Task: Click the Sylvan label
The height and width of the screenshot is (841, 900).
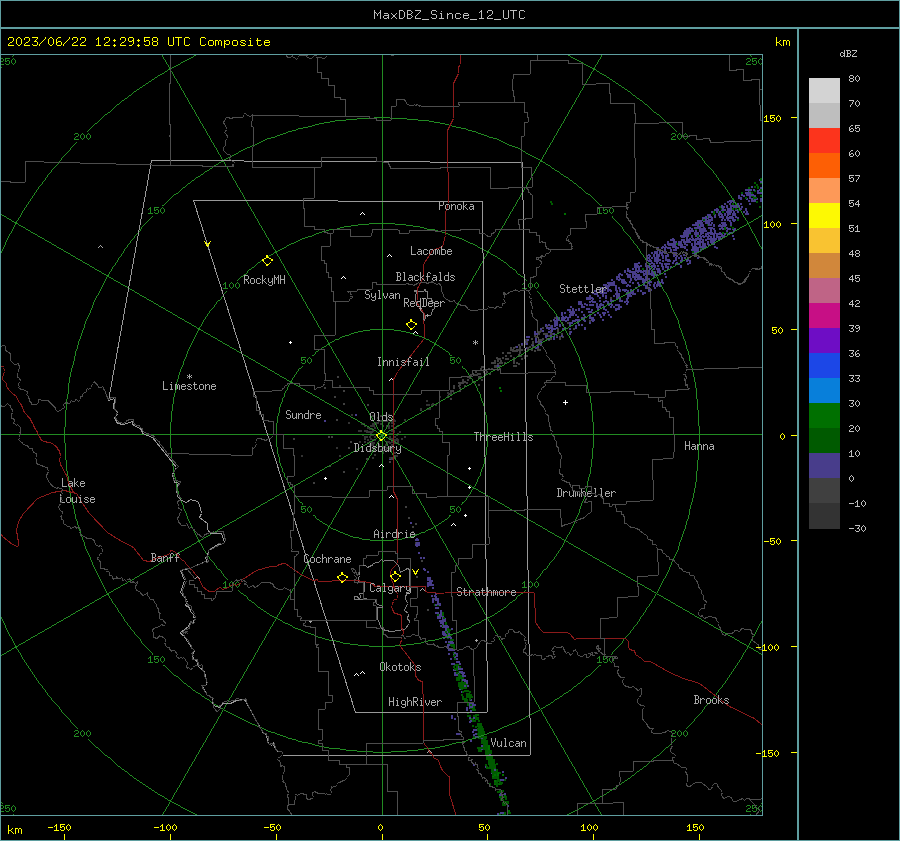Action: click(382, 295)
